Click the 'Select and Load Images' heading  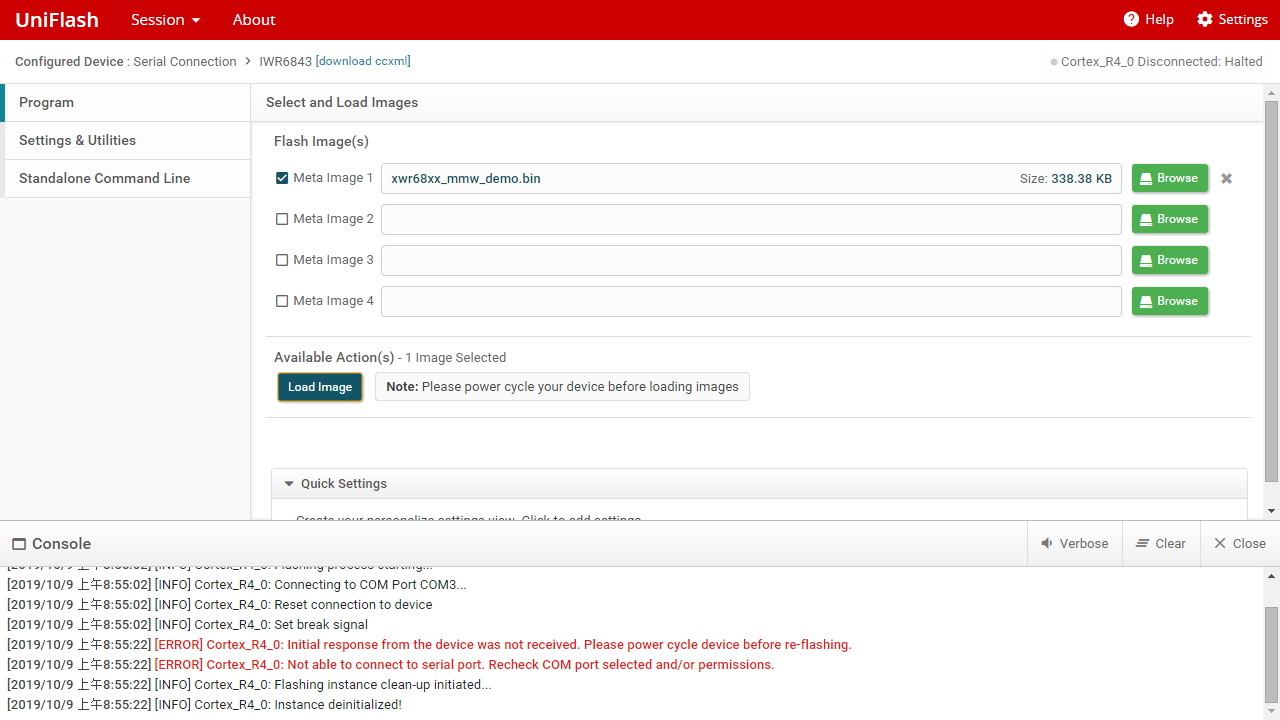click(342, 102)
